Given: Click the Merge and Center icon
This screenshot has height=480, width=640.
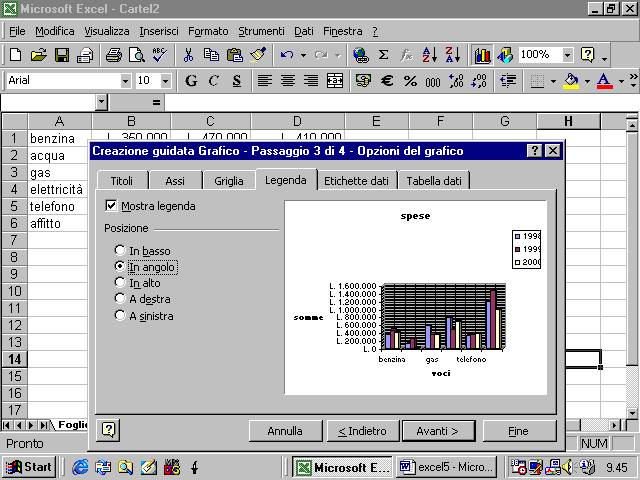Looking at the screenshot, I should (x=335, y=81).
